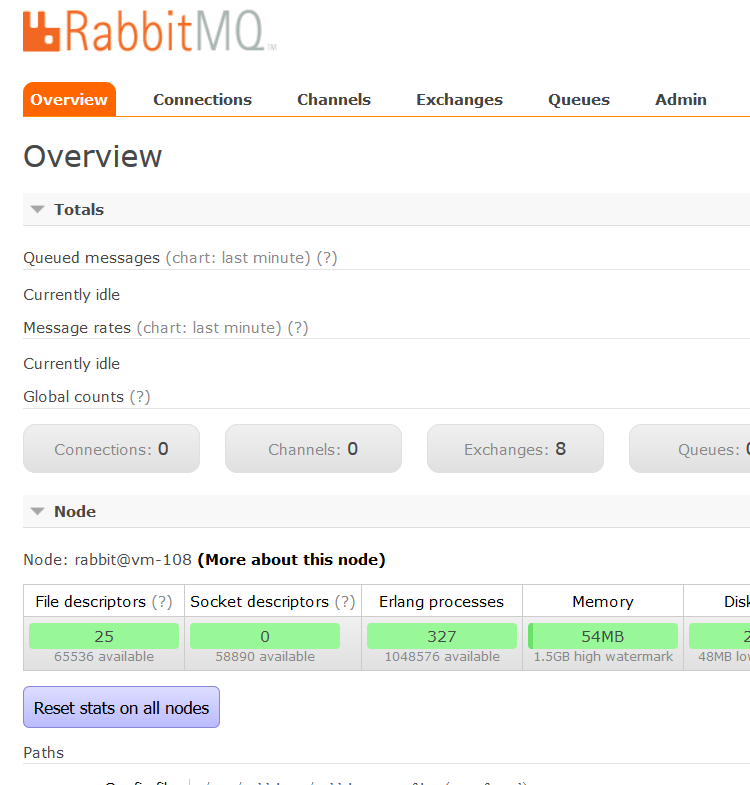Change Message rates chart range (last minute)

pos(209,328)
